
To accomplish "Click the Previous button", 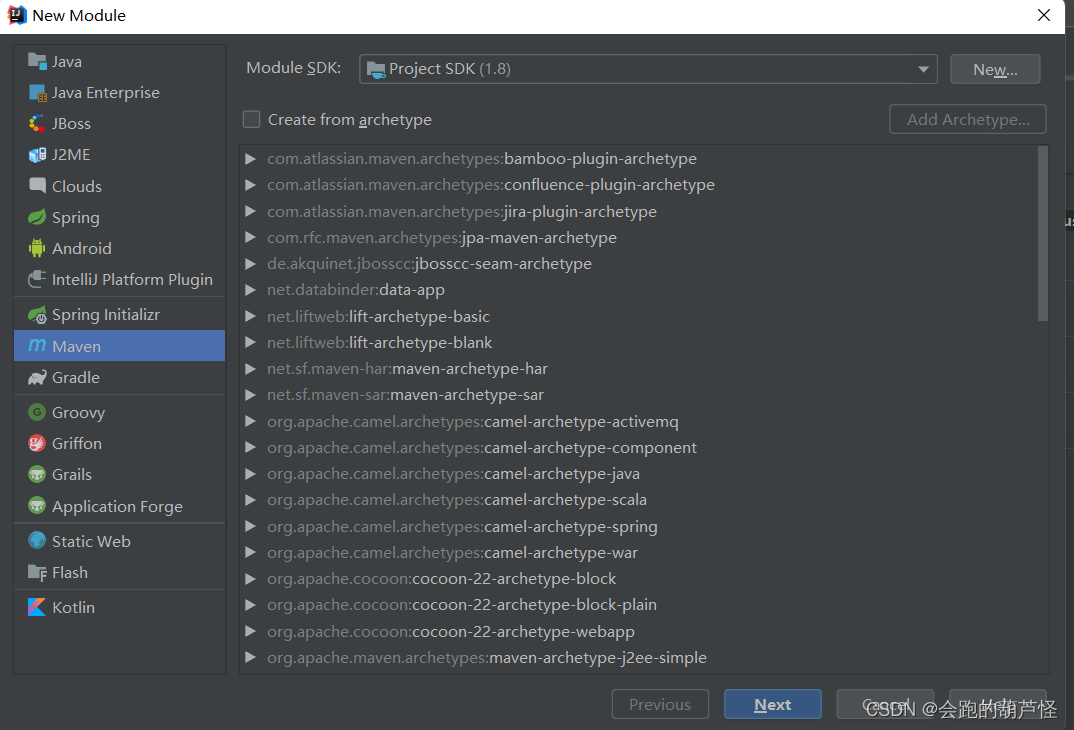I will [660, 704].
